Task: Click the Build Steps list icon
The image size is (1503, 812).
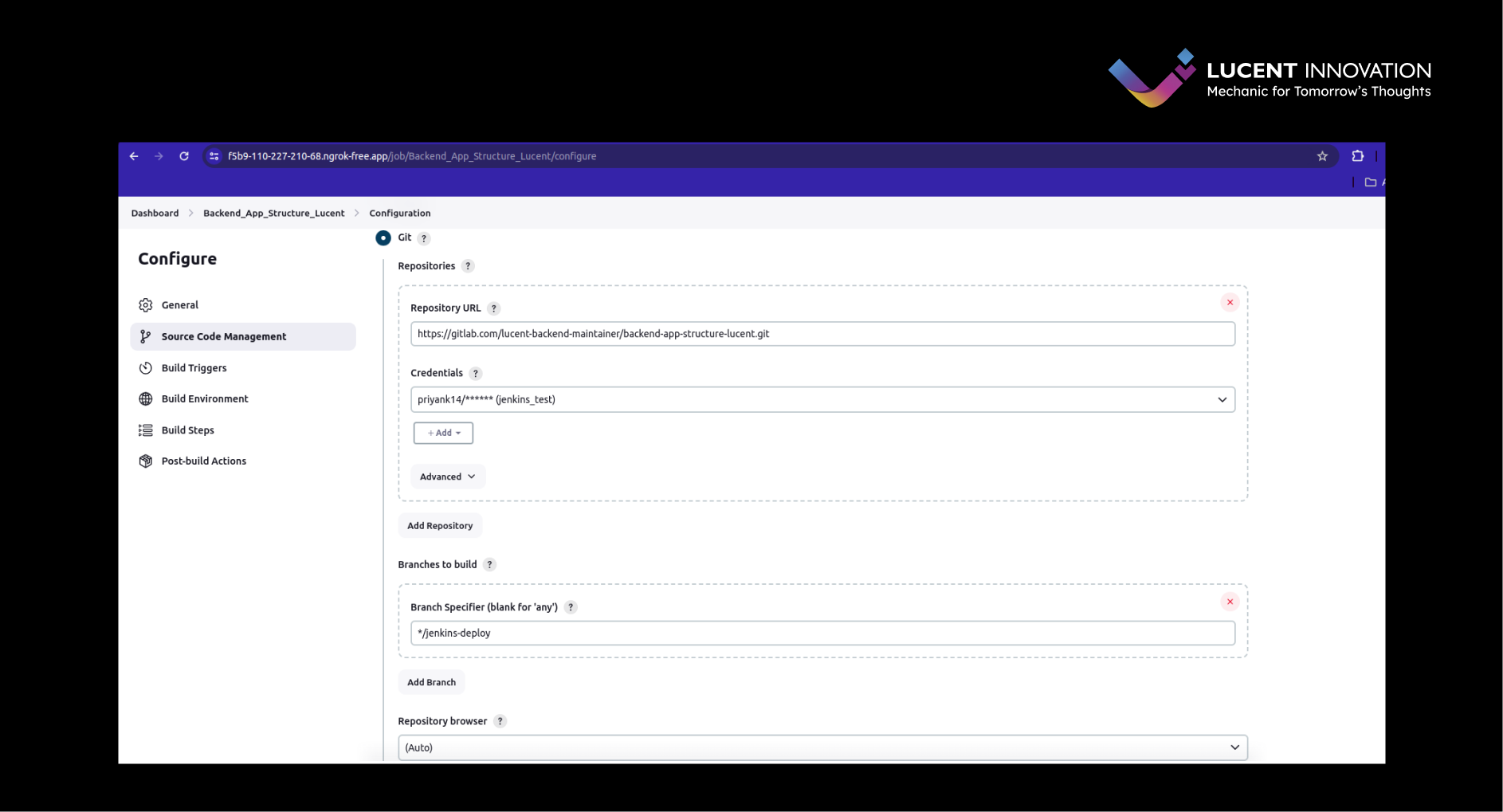Action: tap(146, 430)
